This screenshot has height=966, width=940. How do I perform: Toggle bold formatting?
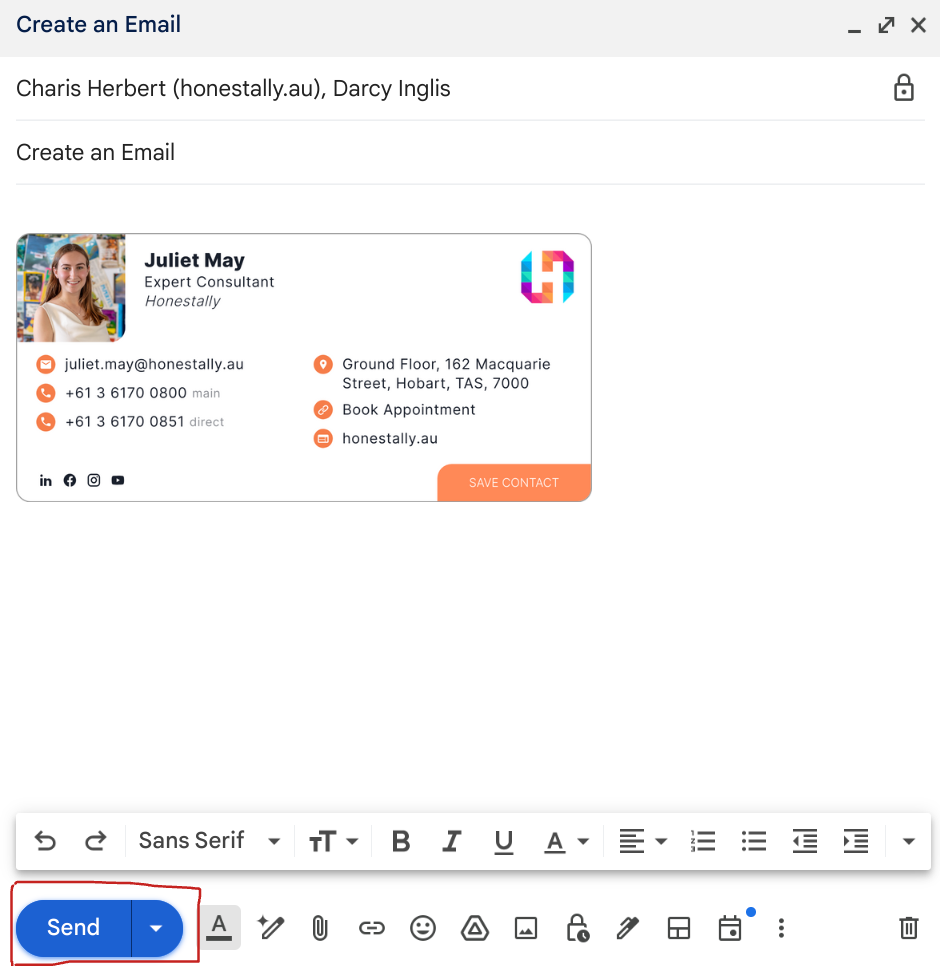[x=401, y=841]
